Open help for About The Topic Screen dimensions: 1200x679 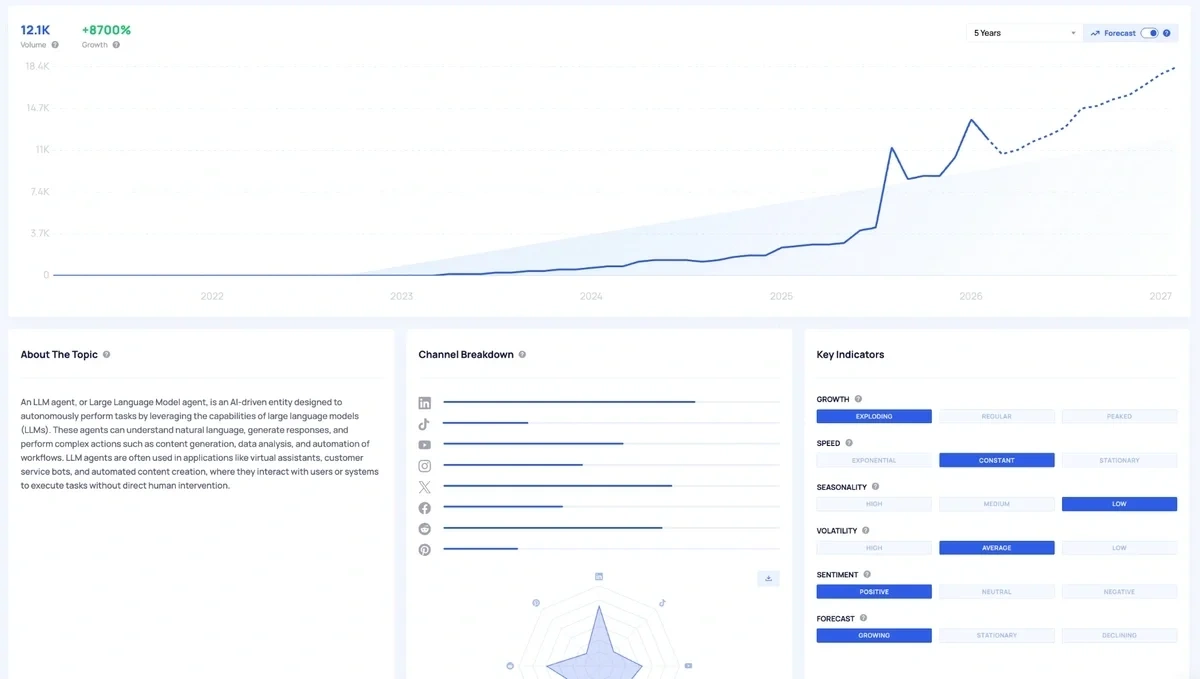click(107, 355)
